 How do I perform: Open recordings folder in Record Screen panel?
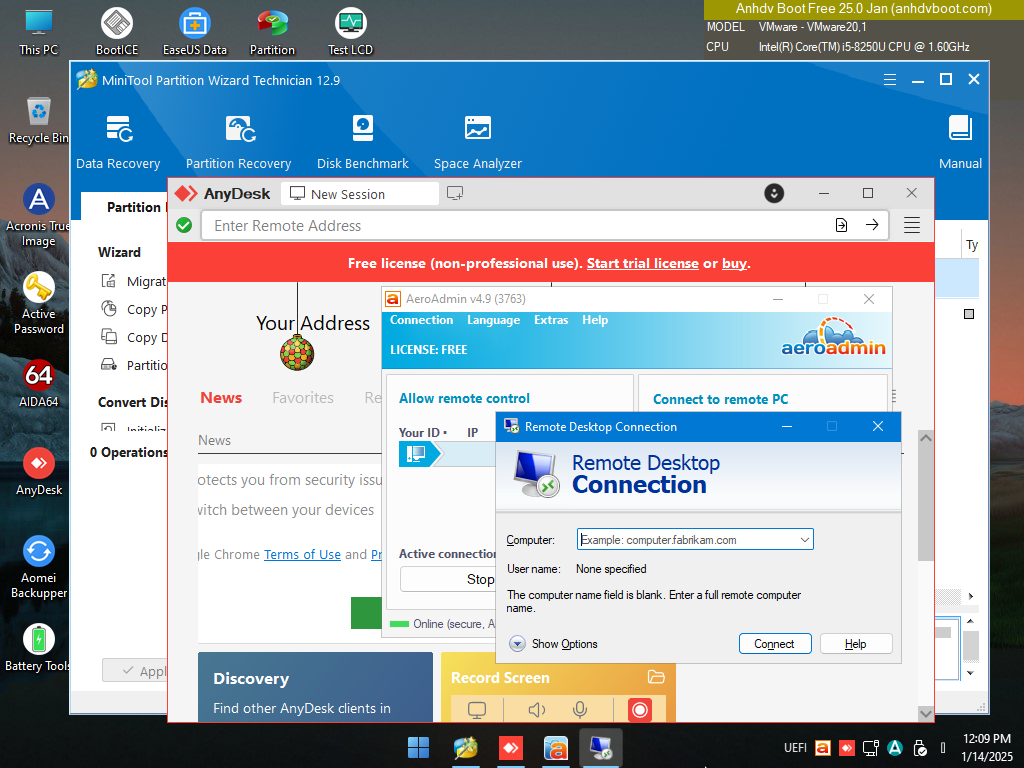click(656, 677)
